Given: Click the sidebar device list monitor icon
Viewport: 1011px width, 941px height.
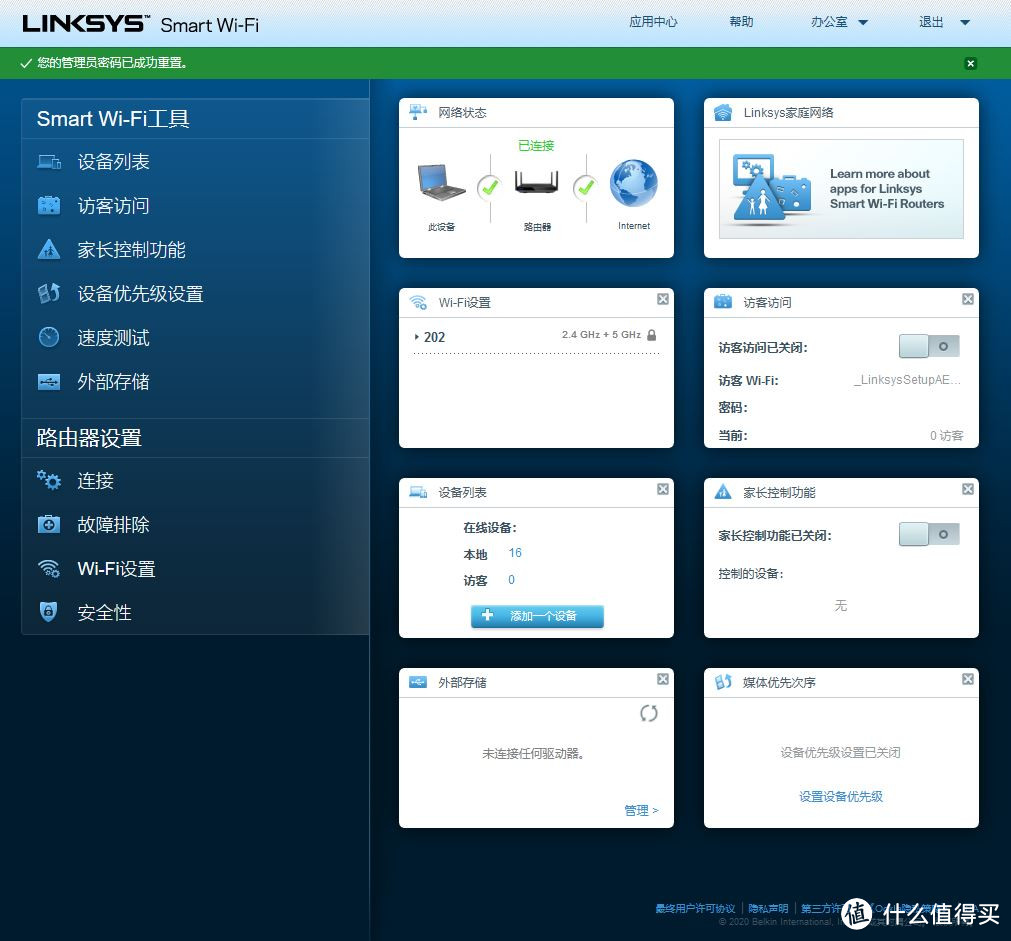Looking at the screenshot, I should (49, 162).
